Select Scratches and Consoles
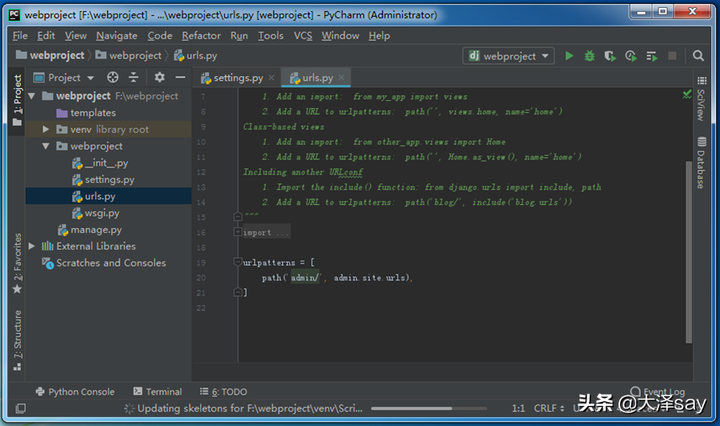The height and width of the screenshot is (426, 720). [104, 263]
